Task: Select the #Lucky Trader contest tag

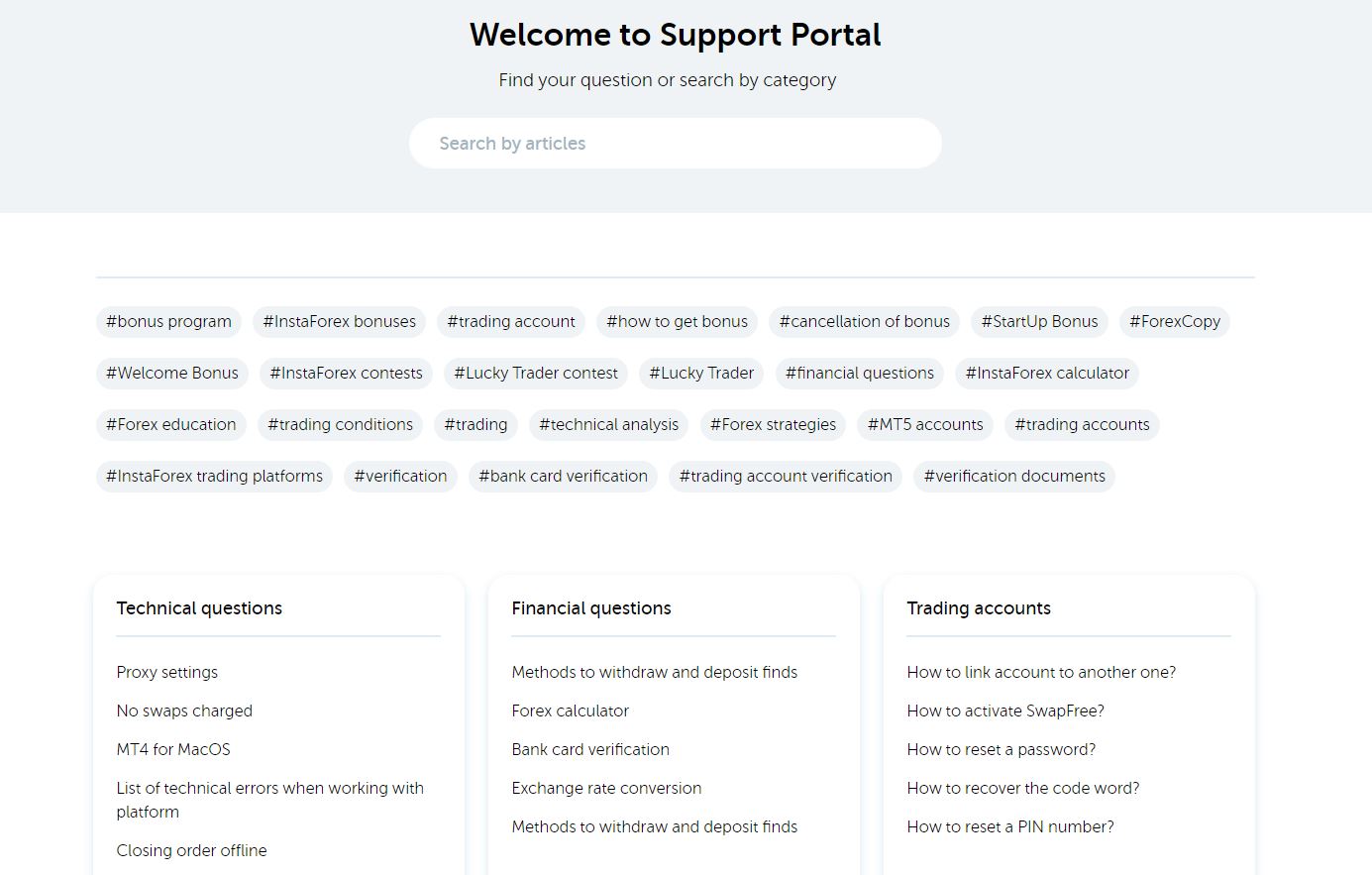Action: [536, 374]
